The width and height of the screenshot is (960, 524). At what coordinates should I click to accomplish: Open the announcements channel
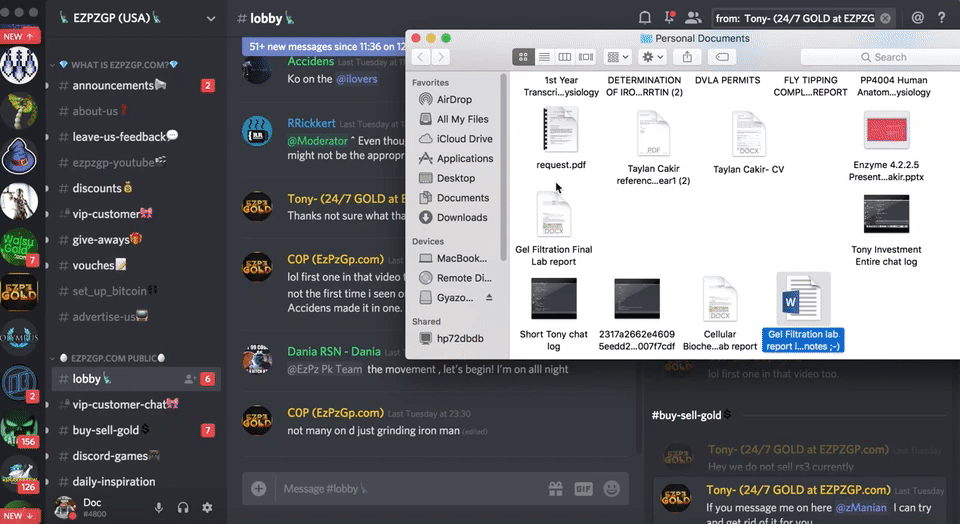[136, 85]
